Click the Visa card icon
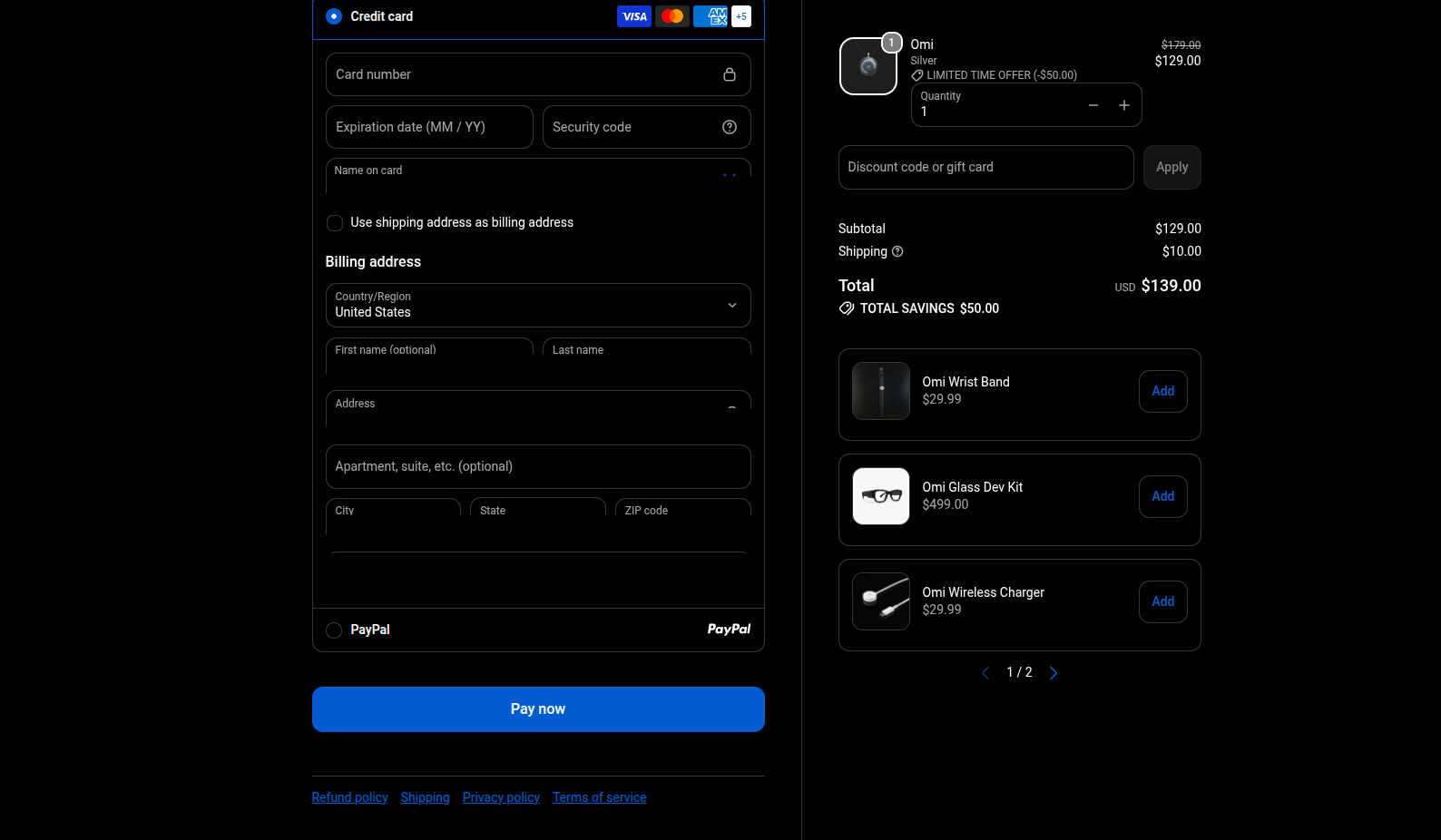The width and height of the screenshot is (1441, 840). point(634,16)
